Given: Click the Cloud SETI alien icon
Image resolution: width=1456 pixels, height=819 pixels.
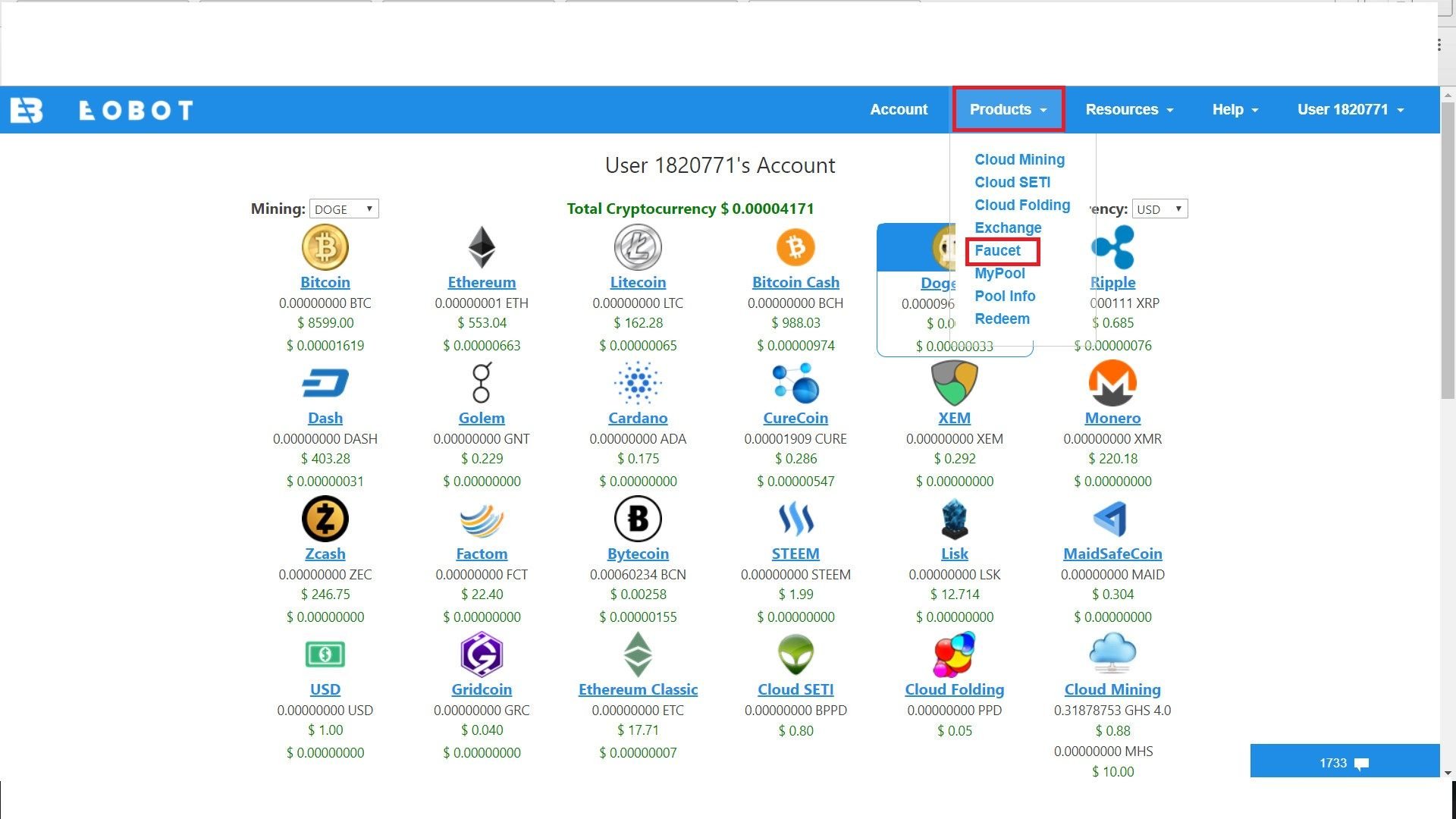Looking at the screenshot, I should (795, 654).
